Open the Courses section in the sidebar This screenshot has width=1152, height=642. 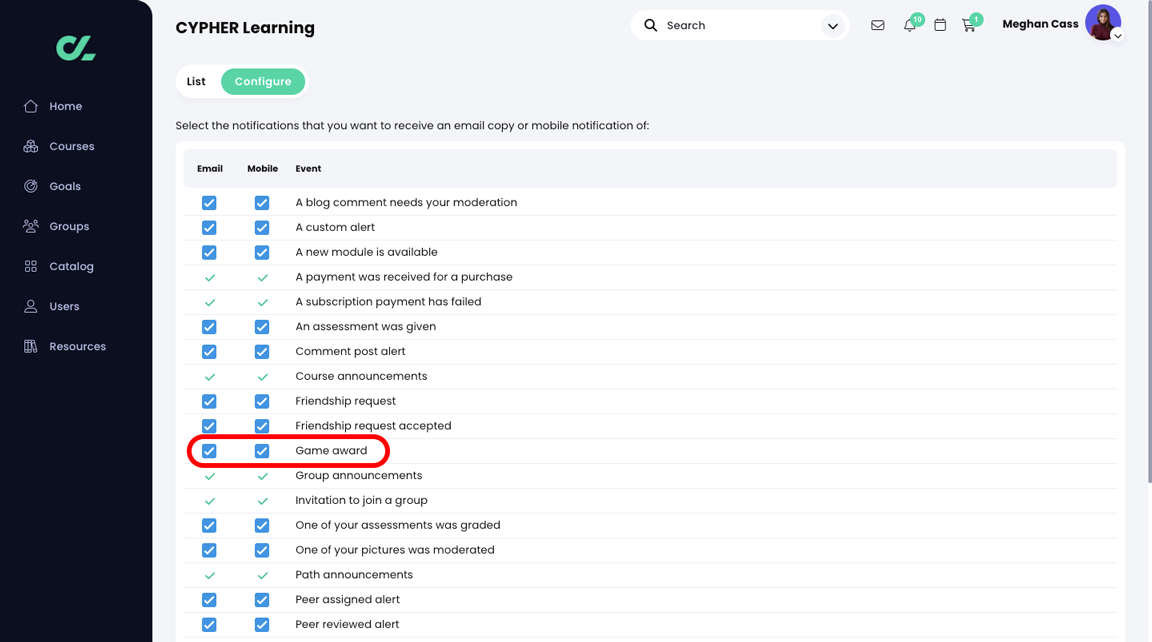[x=71, y=146]
